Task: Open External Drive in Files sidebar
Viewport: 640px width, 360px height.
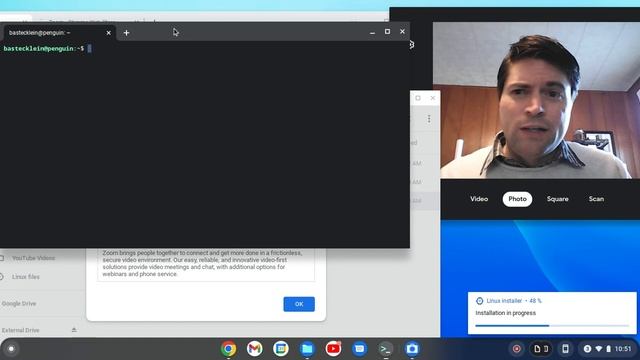Action: pos(20,330)
